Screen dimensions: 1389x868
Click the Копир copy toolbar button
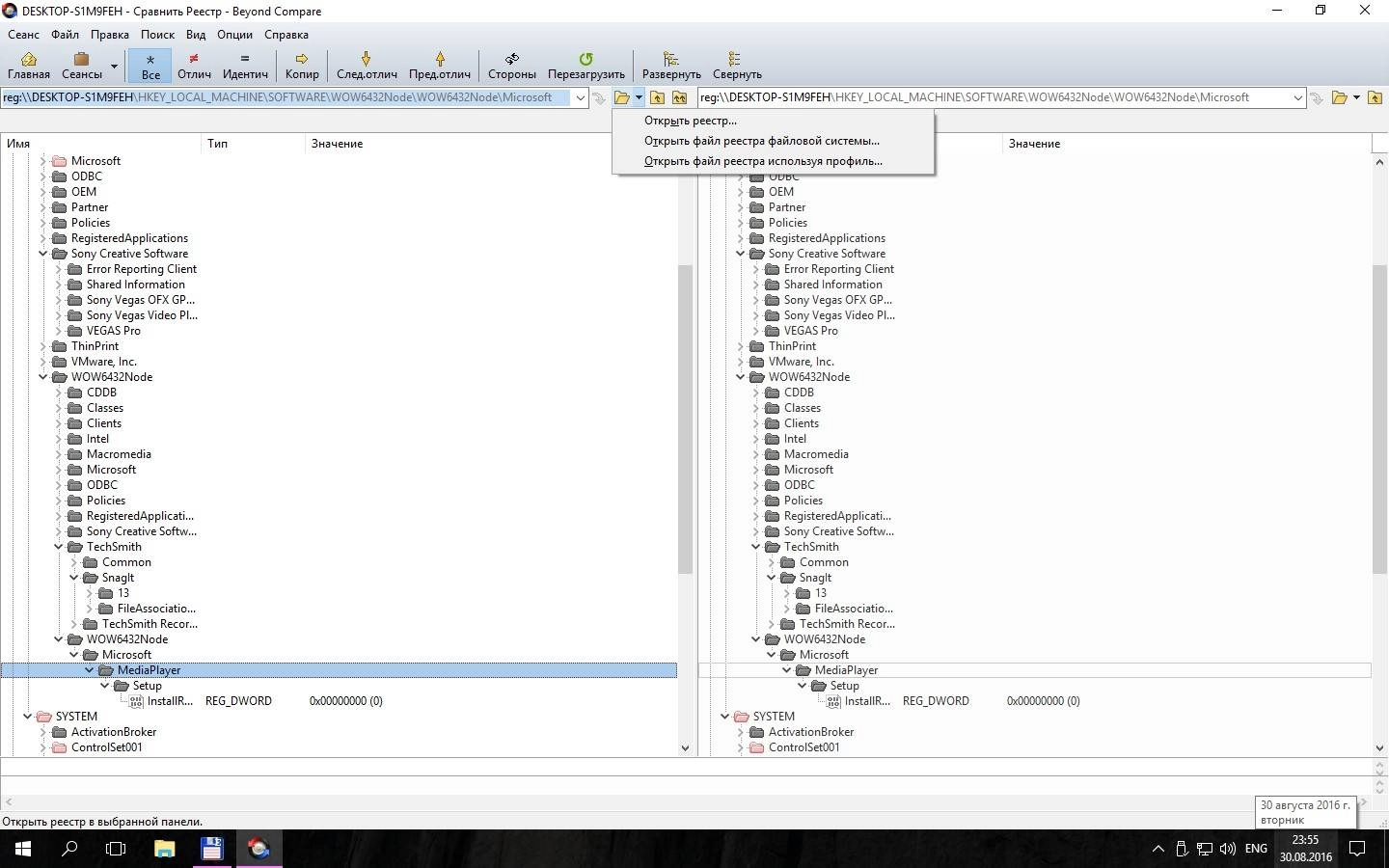point(302,66)
